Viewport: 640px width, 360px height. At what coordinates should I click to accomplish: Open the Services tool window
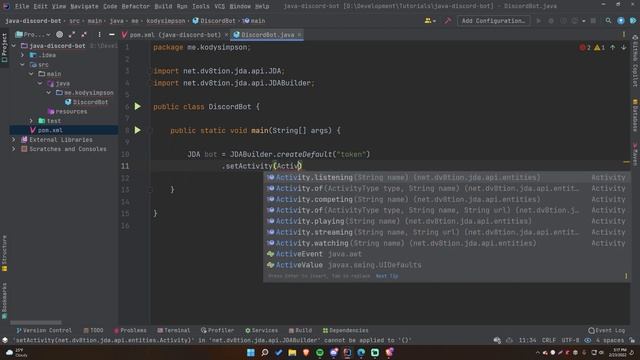(261, 330)
